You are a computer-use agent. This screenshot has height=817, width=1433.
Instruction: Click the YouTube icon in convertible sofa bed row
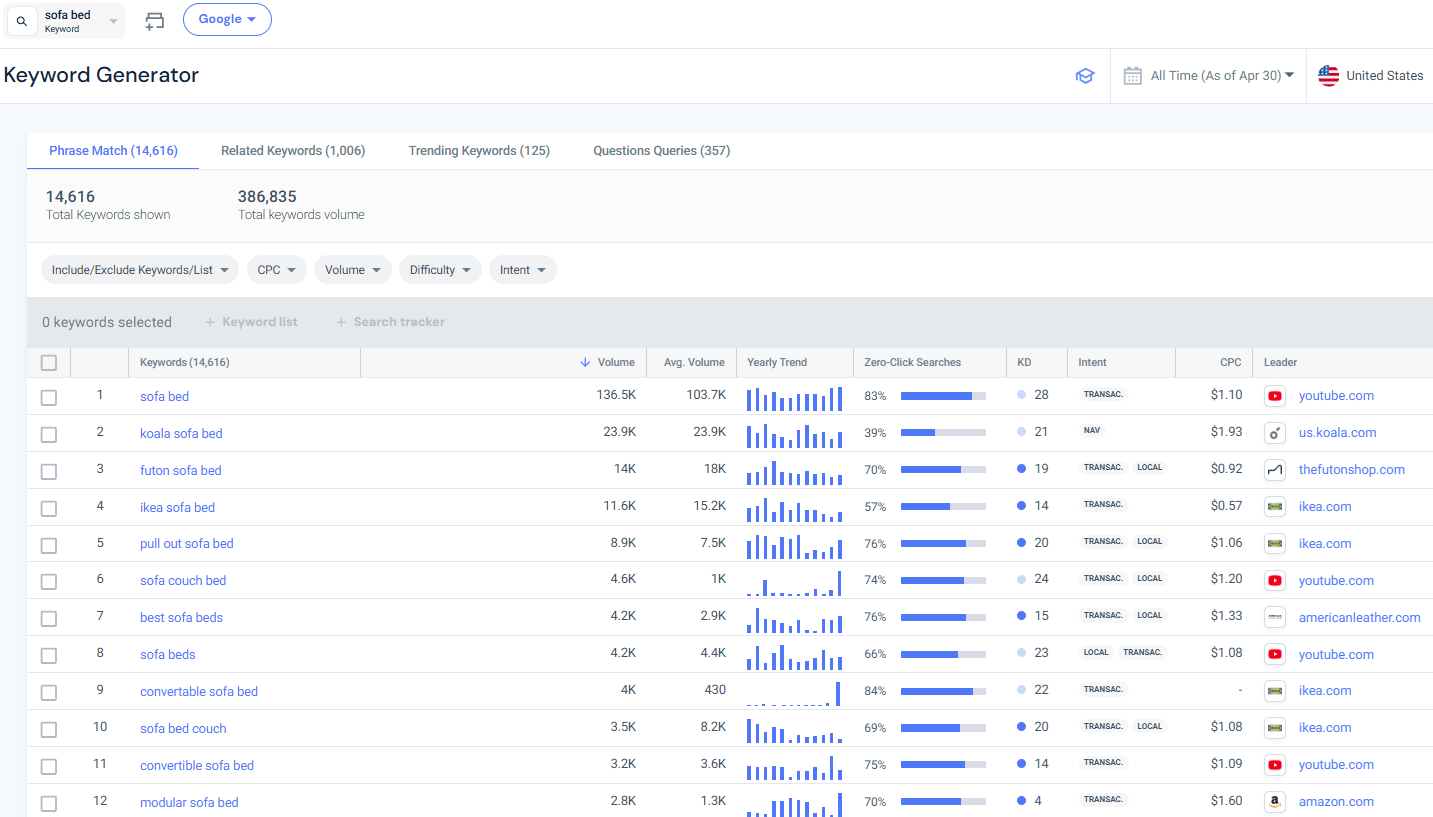1275,765
